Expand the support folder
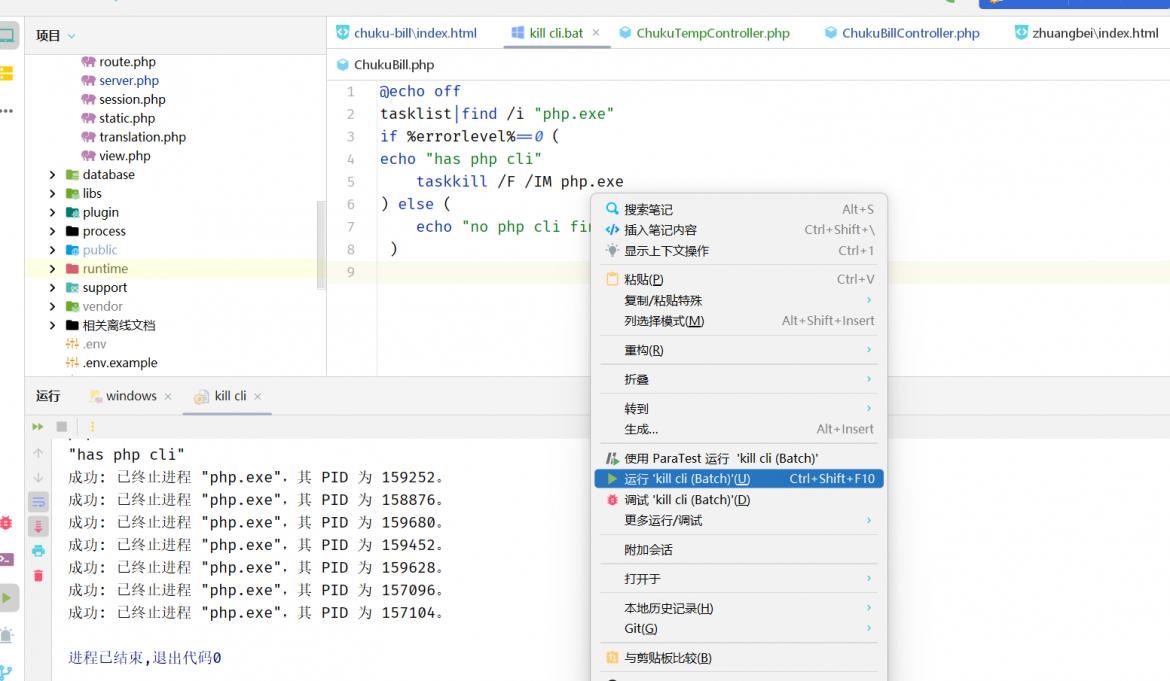Screen dimensions: 1170x681 pyautogui.click(x=52, y=287)
